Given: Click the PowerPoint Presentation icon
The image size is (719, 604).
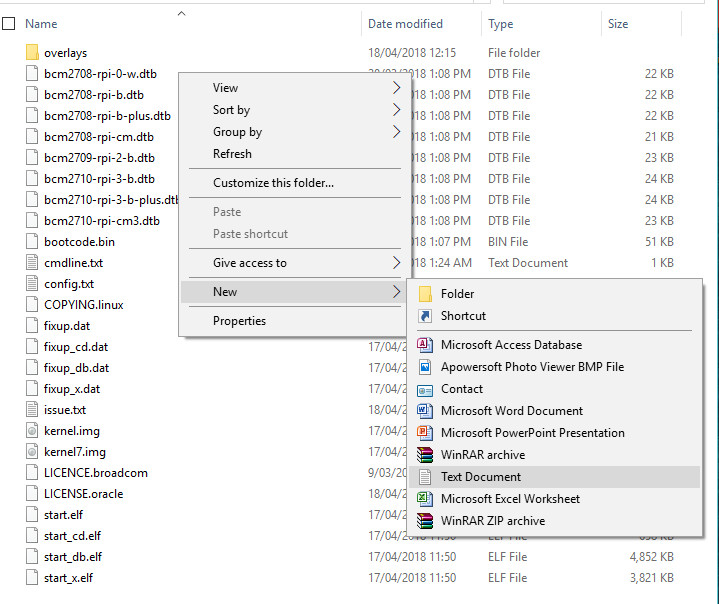Looking at the screenshot, I should coord(424,433).
